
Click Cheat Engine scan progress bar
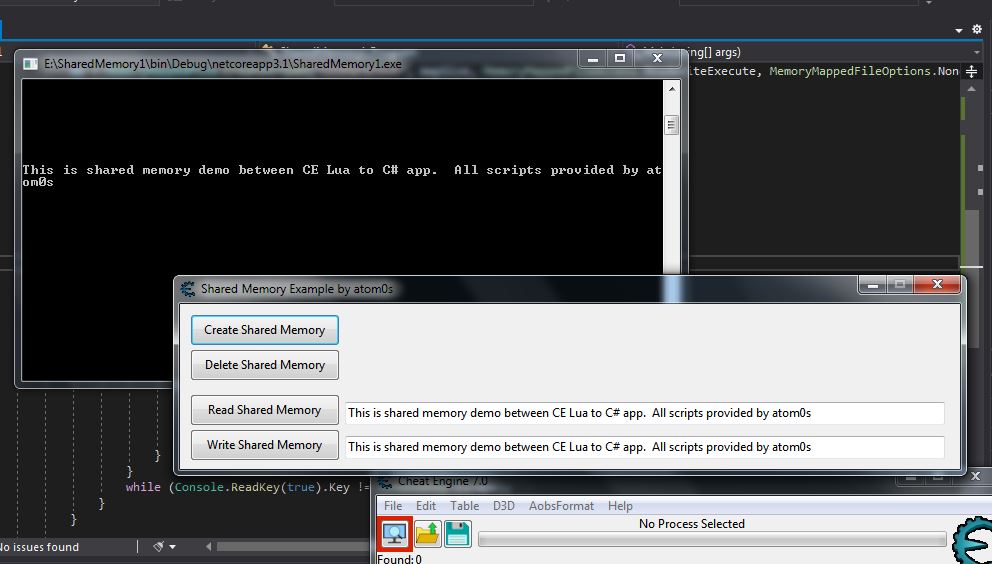[x=712, y=539]
